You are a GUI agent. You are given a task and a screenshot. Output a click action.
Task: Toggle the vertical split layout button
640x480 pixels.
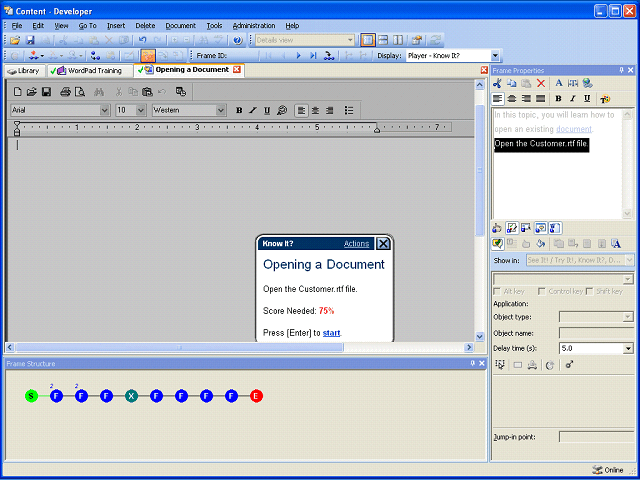click(x=398, y=40)
